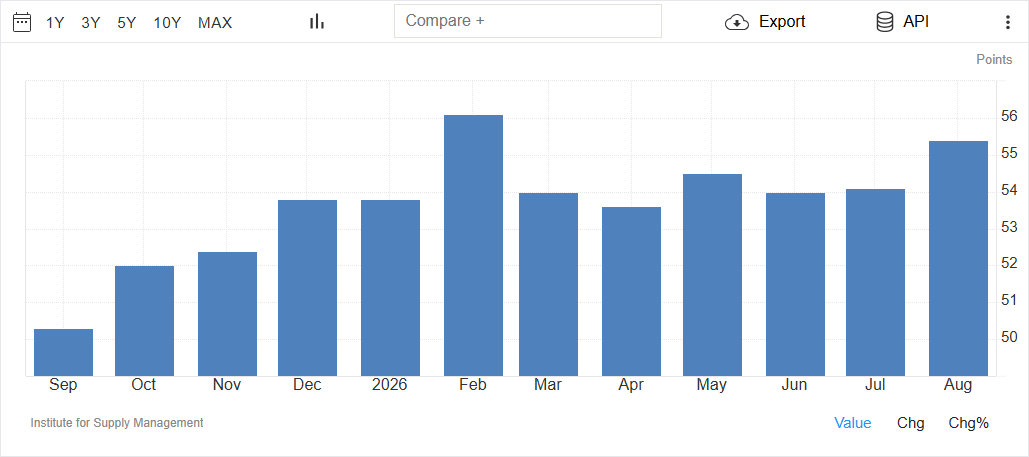This screenshot has height=457, width=1029.
Task: Click the Nov x-axis label
Action: [x=227, y=385]
